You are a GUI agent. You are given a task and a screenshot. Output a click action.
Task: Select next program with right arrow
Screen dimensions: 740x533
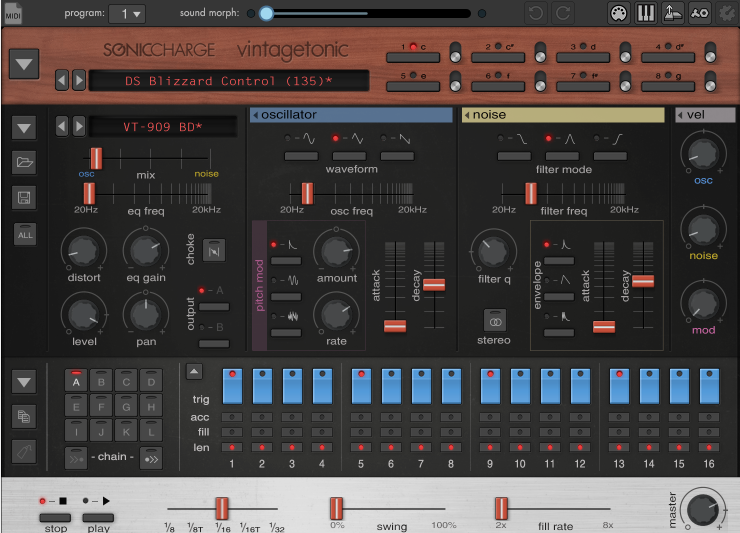79,80
